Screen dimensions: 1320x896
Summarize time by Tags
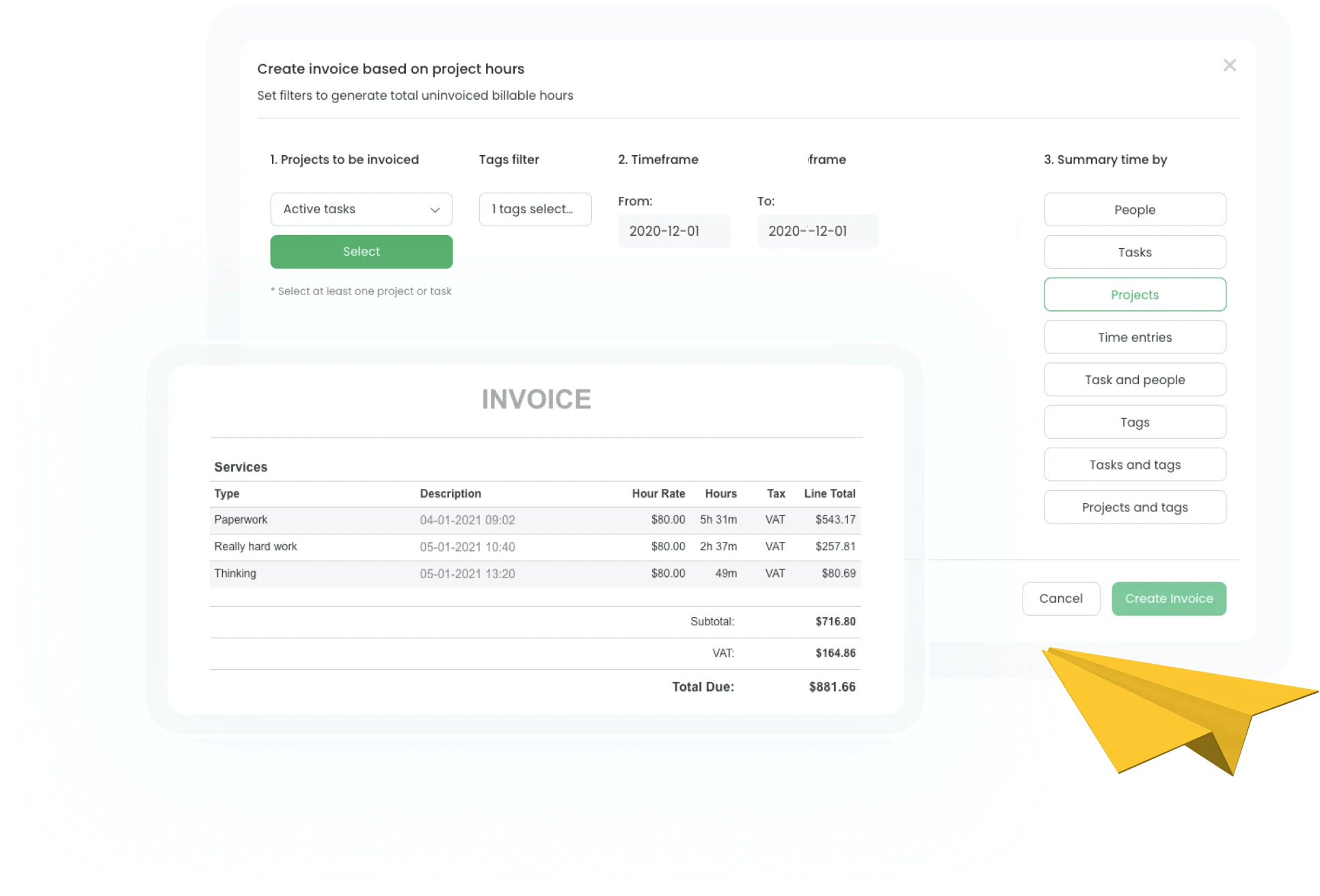tap(1134, 422)
